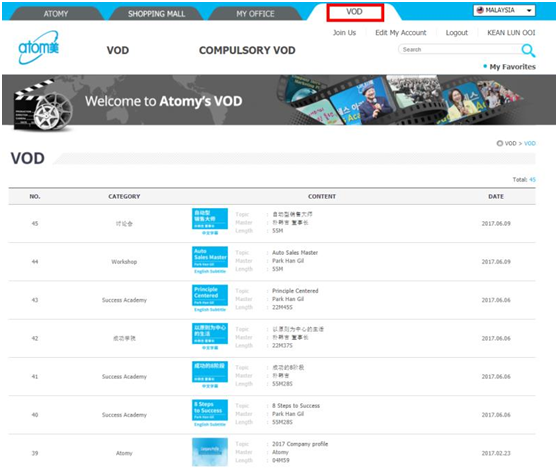The width and height of the screenshot is (558, 474).
Task: Click the Atomy logo
Action: pyautogui.click(x=38, y=48)
